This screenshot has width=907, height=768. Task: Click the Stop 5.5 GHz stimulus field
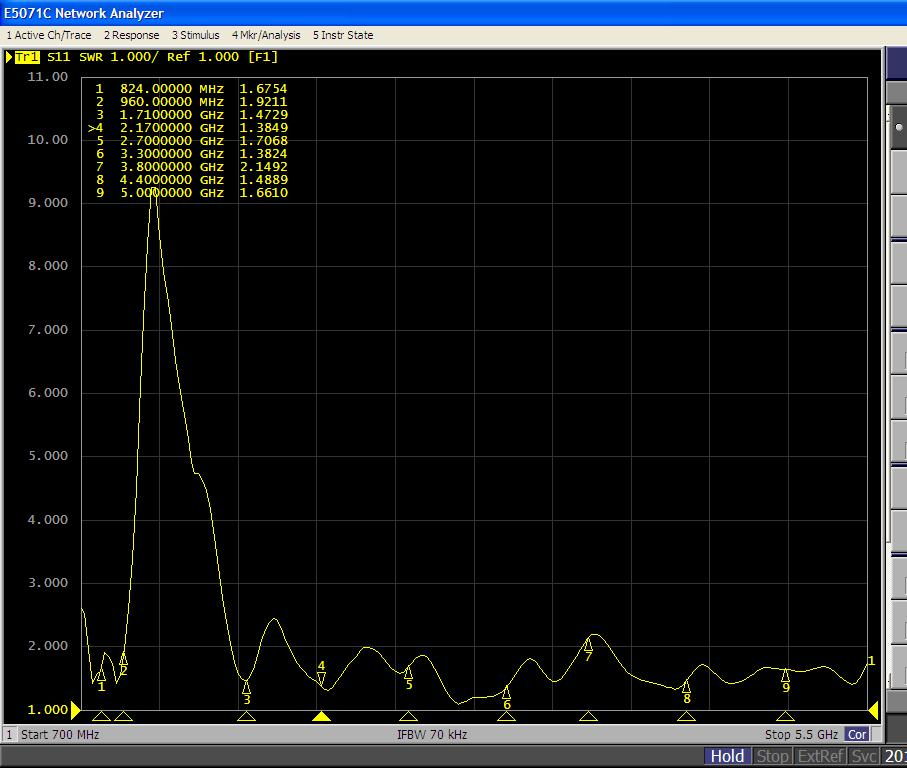pyautogui.click(x=801, y=734)
